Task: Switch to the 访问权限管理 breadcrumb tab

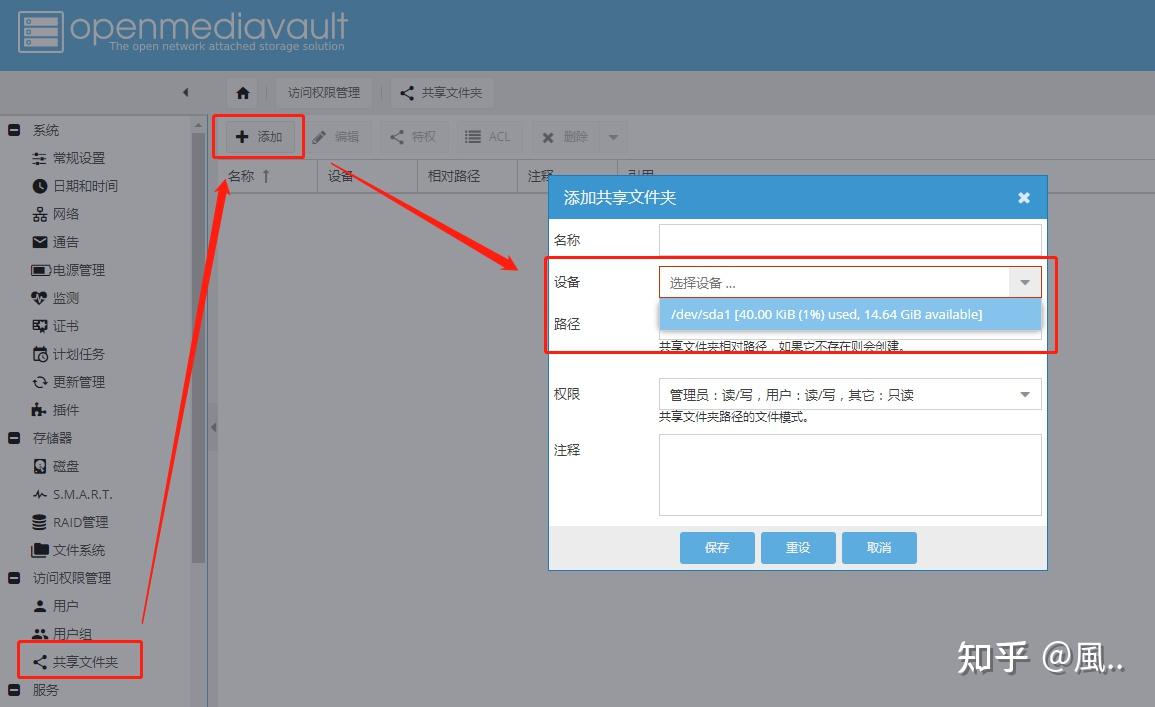Action: coord(326,92)
